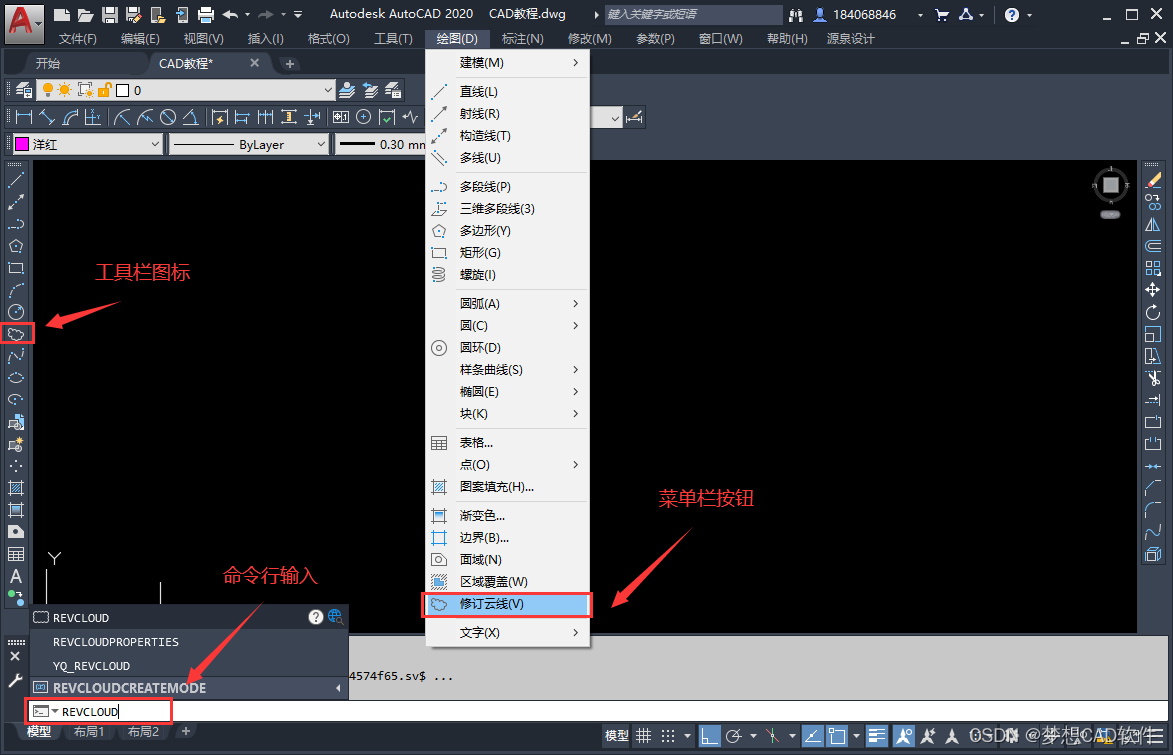This screenshot has width=1173, height=755.
Task: Select the Ellipse tool in left toolbar
Action: (x=16, y=378)
